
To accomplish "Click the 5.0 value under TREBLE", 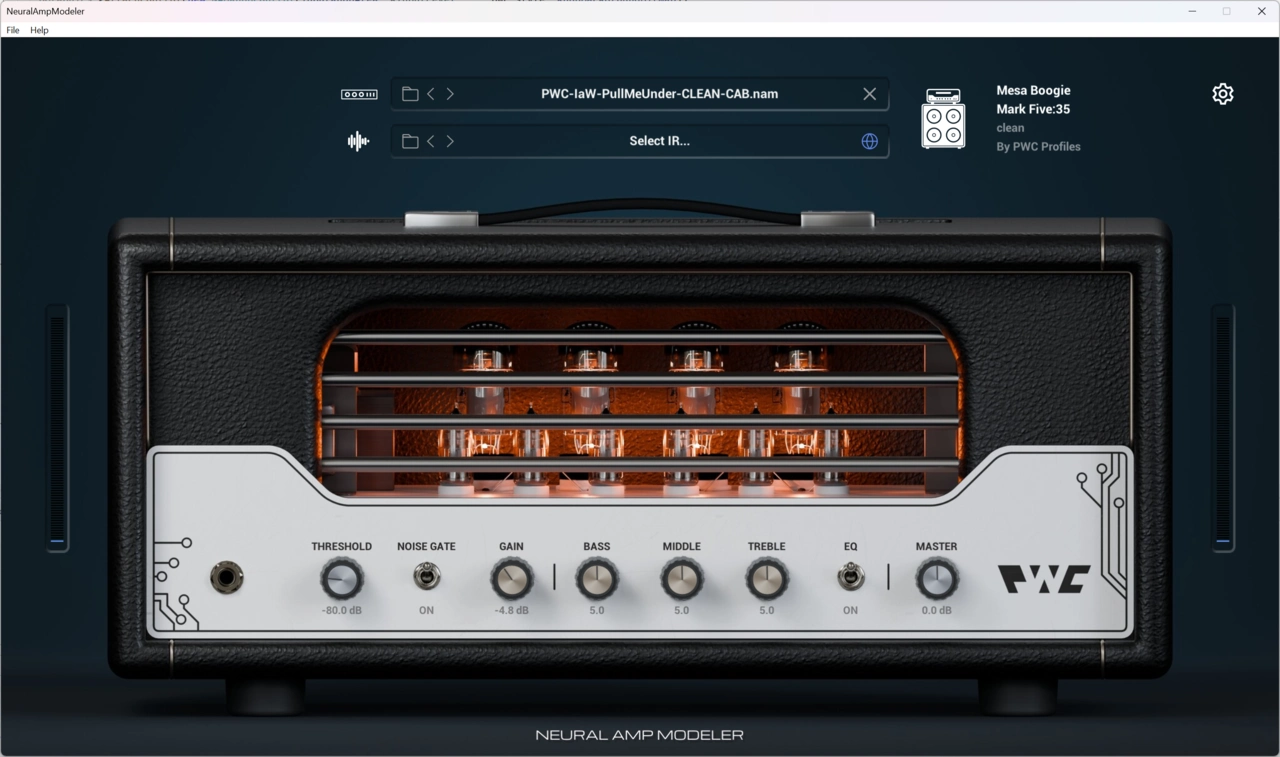I will click(767, 610).
